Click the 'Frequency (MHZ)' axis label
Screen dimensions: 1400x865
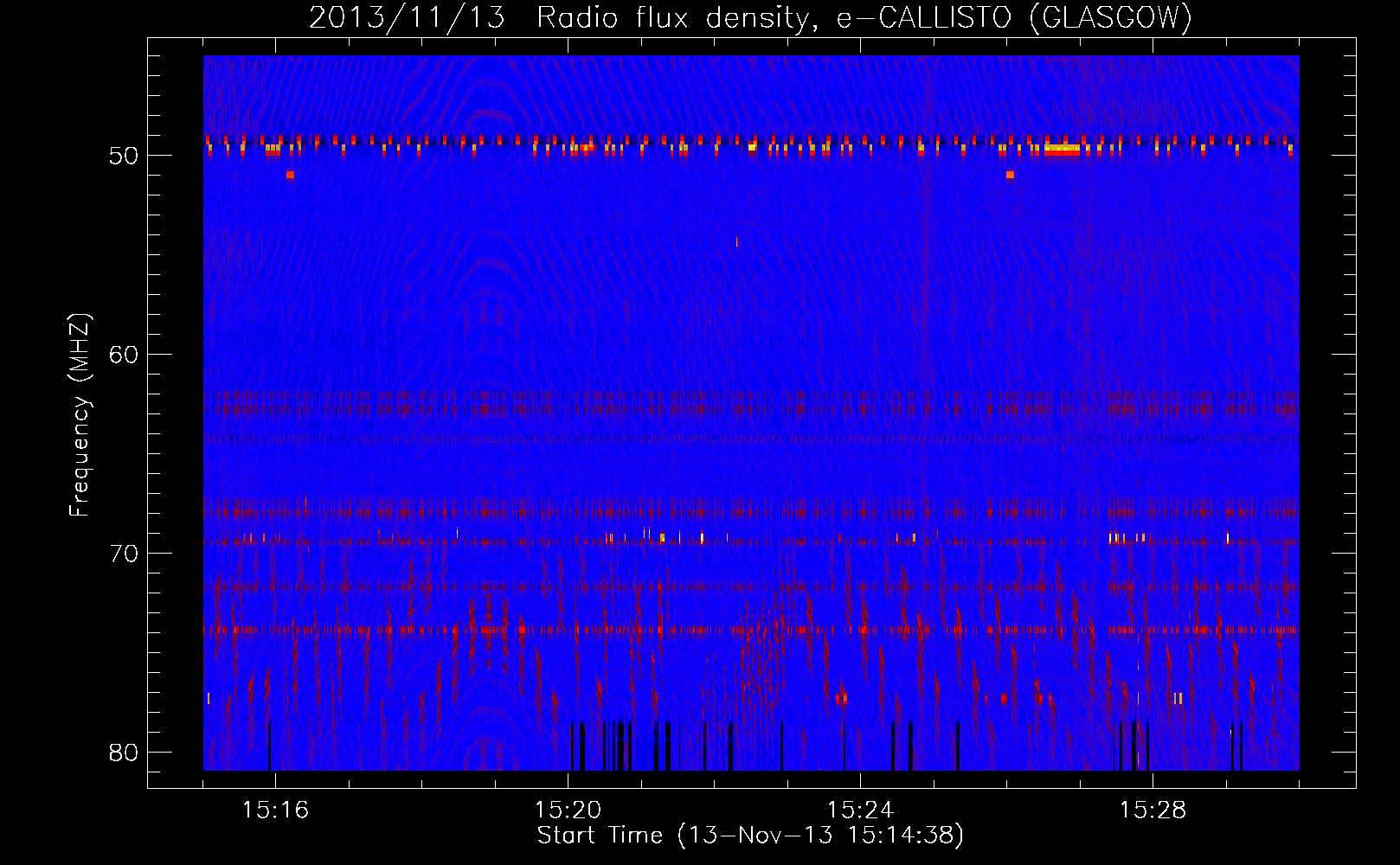click(80, 415)
